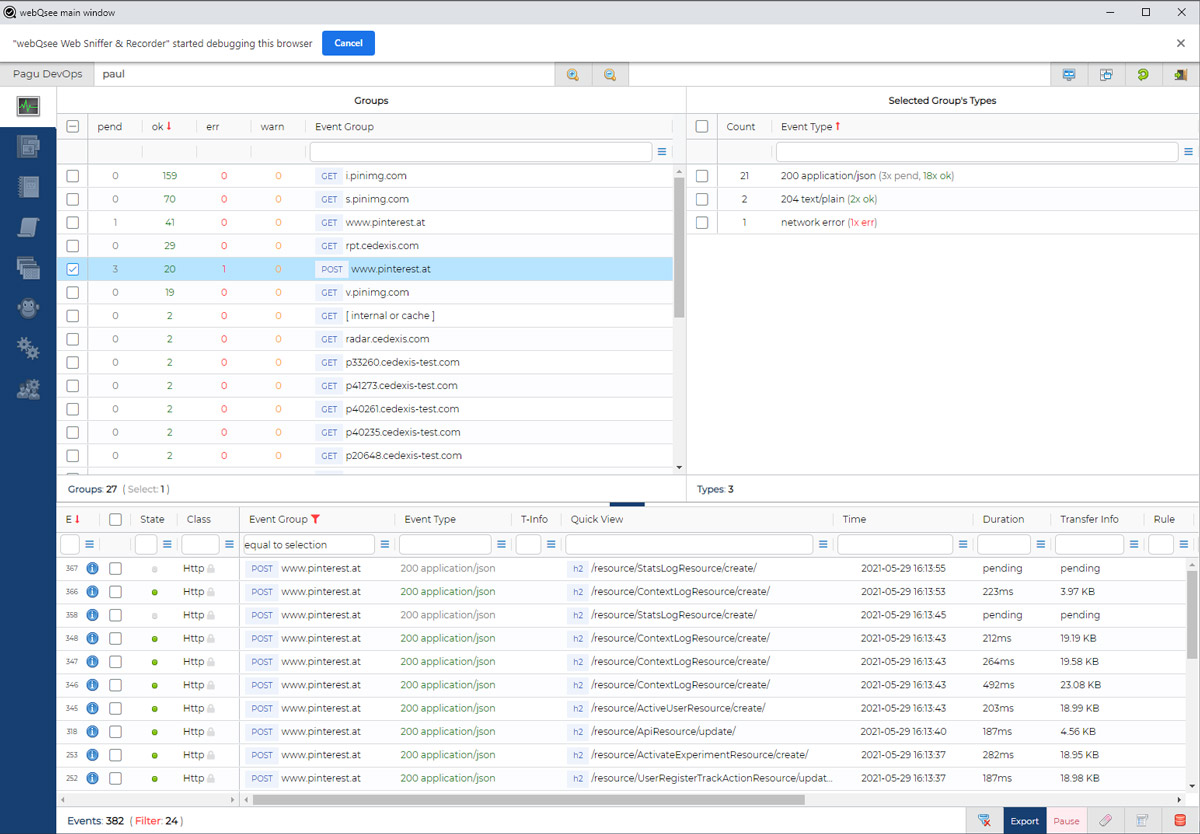1200x834 pixels.
Task: Click the events horizontal scrollbar thumb
Action: coord(528,800)
